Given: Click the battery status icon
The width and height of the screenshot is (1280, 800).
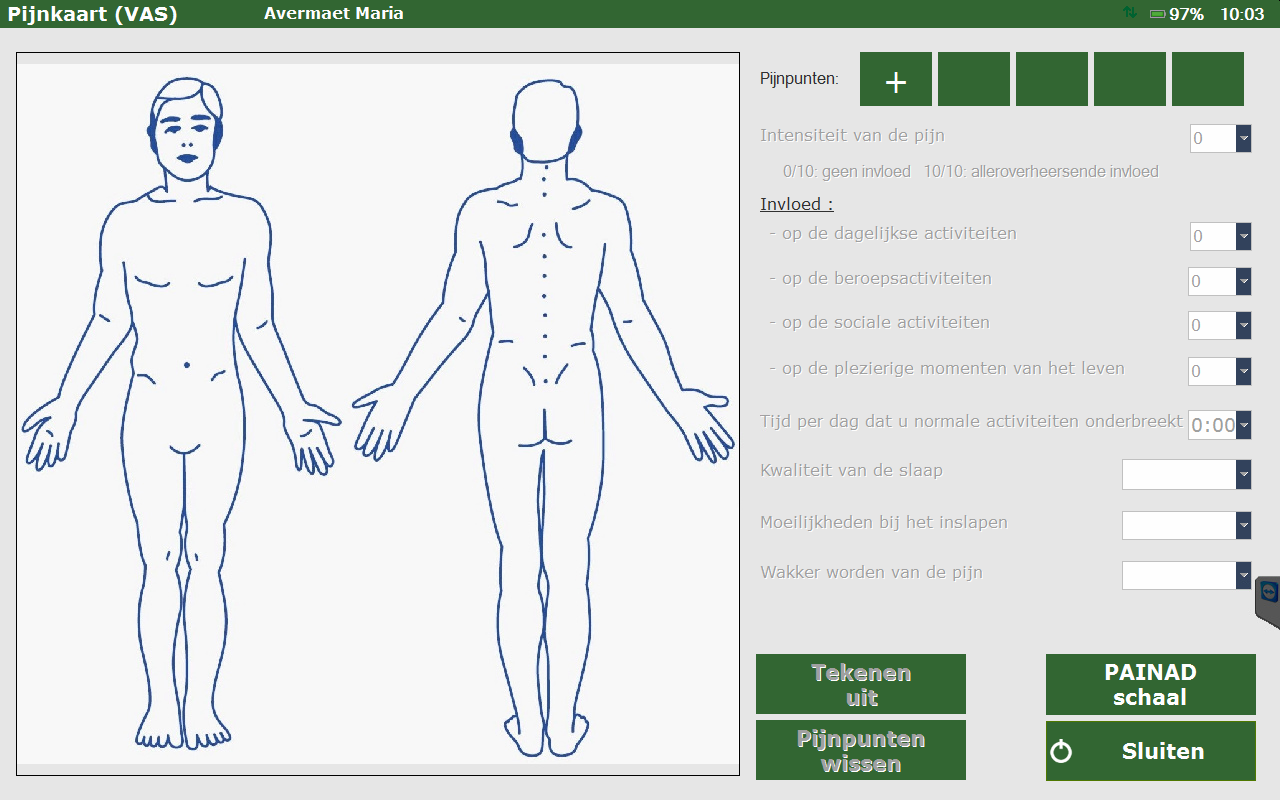Looking at the screenshot, I should (x=1157, y=14).
